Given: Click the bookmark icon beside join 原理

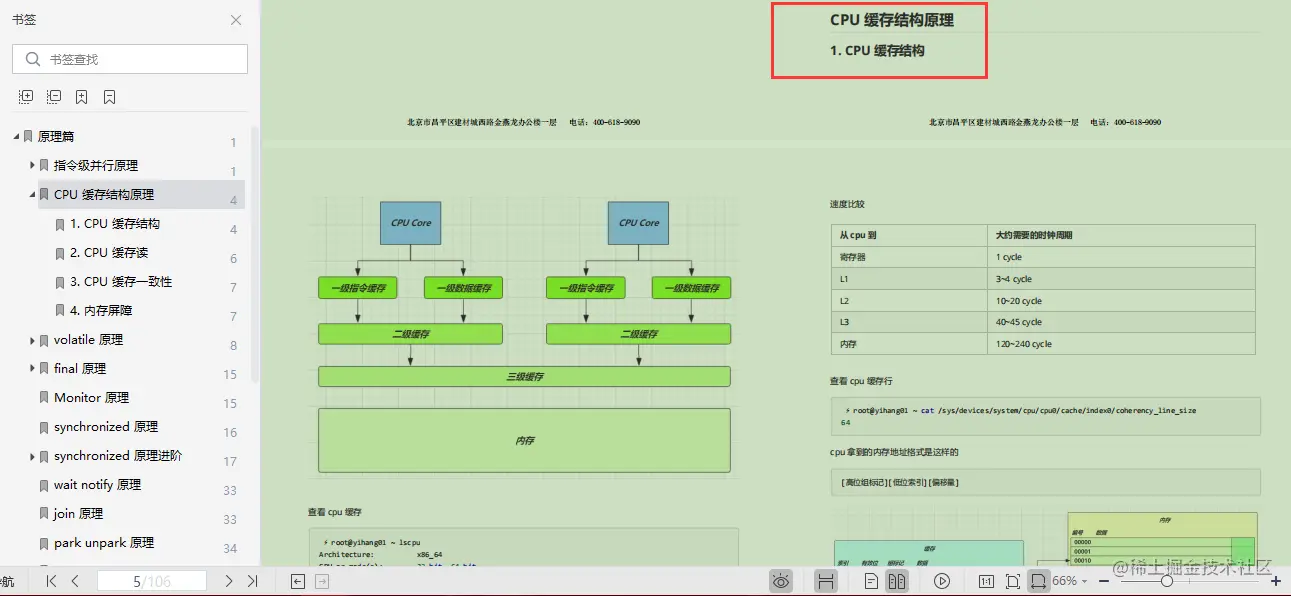Looking at the screenshot, I should click(x=44, y=514).
